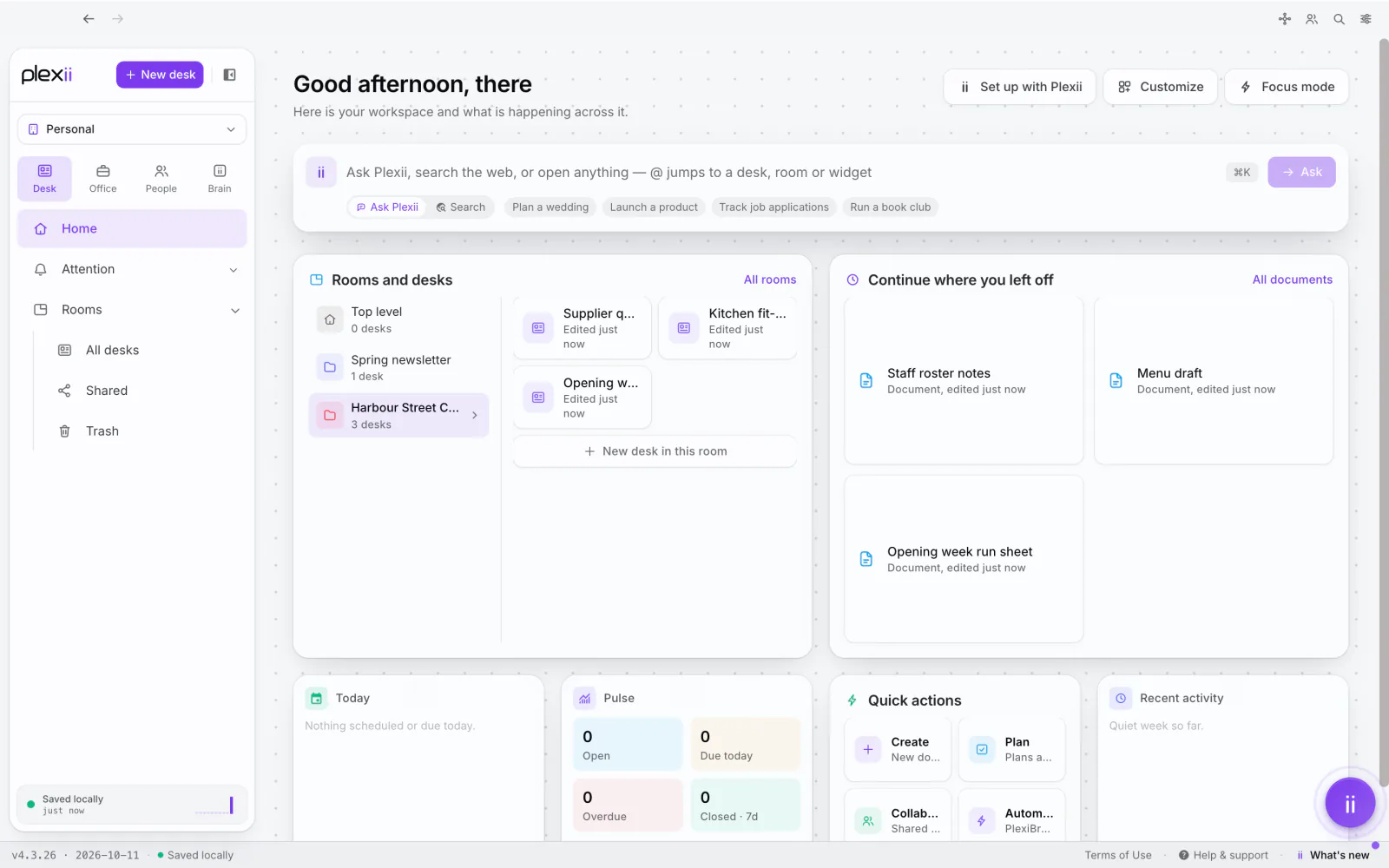The height and width of the screenshot is (868, 1389).
Task: Select the Spring newsletter room
Action: tap(398, 367)
